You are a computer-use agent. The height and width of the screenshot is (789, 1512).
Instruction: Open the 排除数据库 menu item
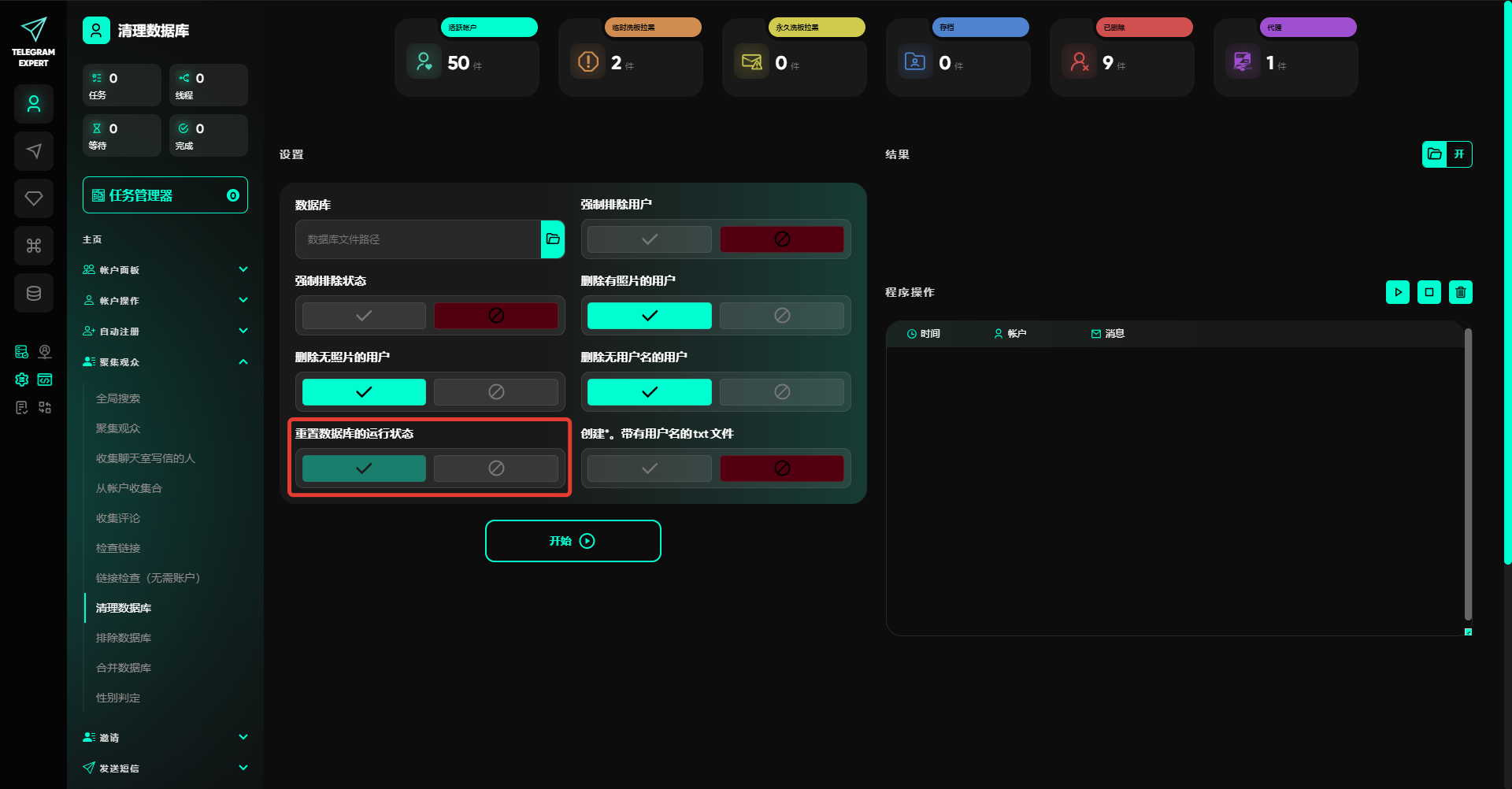pyautogui.click(x=124, y=638)
